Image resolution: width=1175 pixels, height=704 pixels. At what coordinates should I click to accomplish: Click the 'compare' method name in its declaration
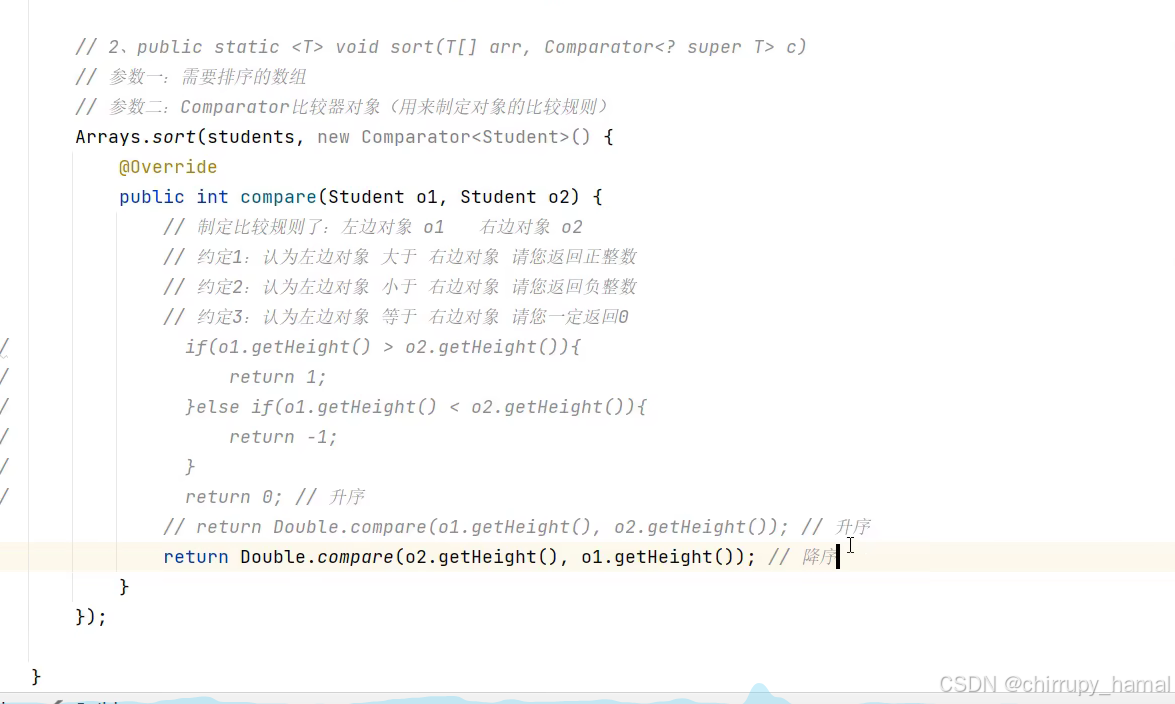[x=278, y=197]
